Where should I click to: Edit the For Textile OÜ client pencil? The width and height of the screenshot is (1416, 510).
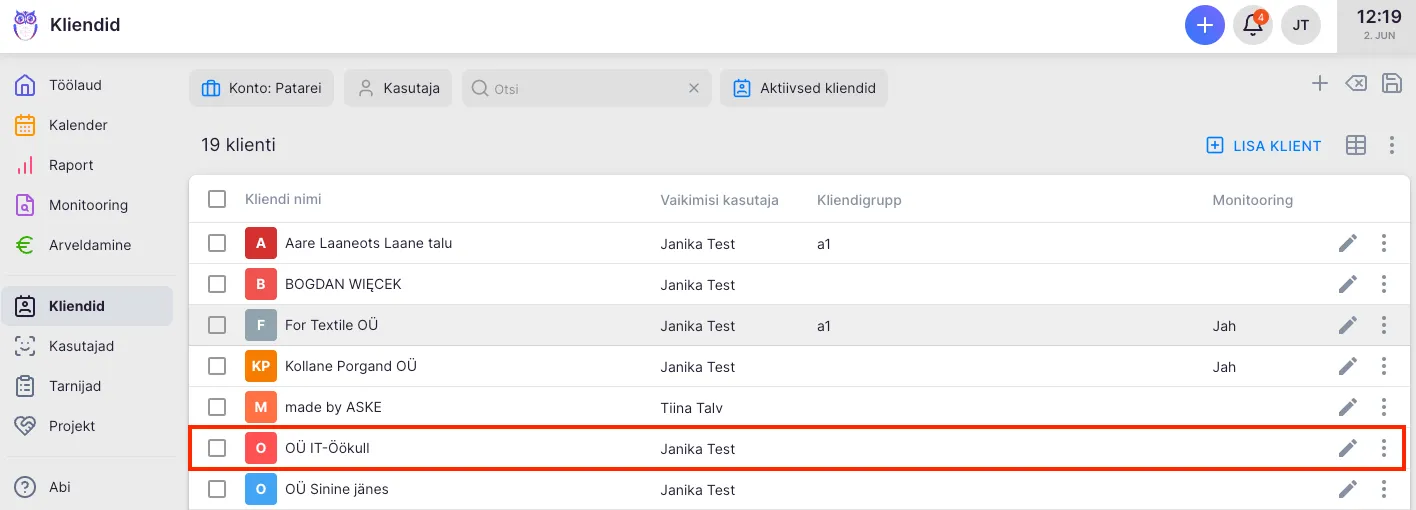[1347, 325]
